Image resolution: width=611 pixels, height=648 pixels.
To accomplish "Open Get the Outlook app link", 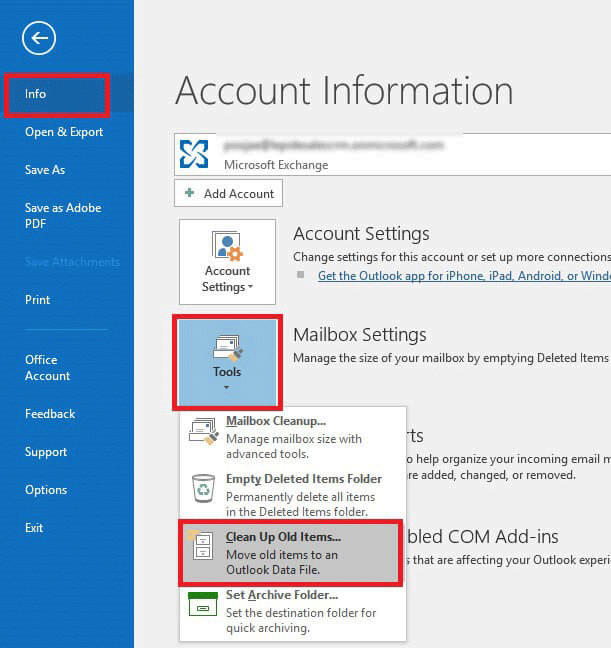I will pyautogui.click(x=464, y=276).
